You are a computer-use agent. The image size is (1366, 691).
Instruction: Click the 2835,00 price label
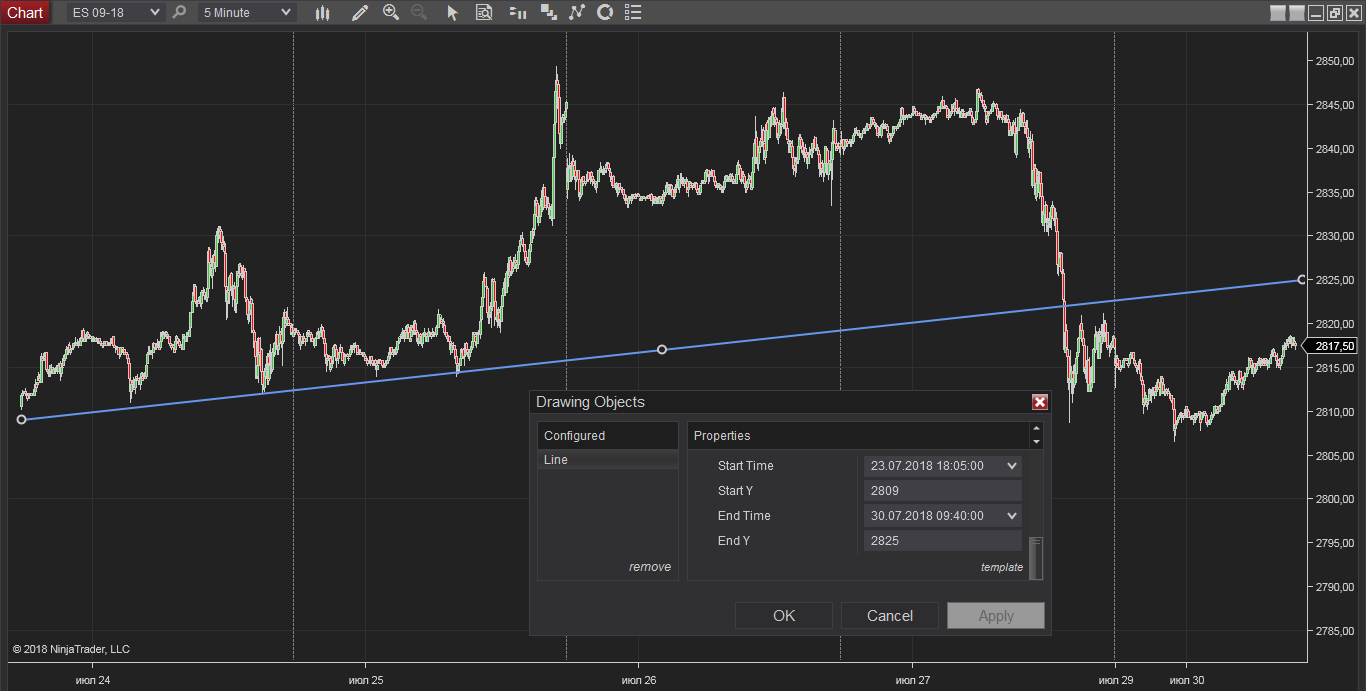[x=1335, y=192]
